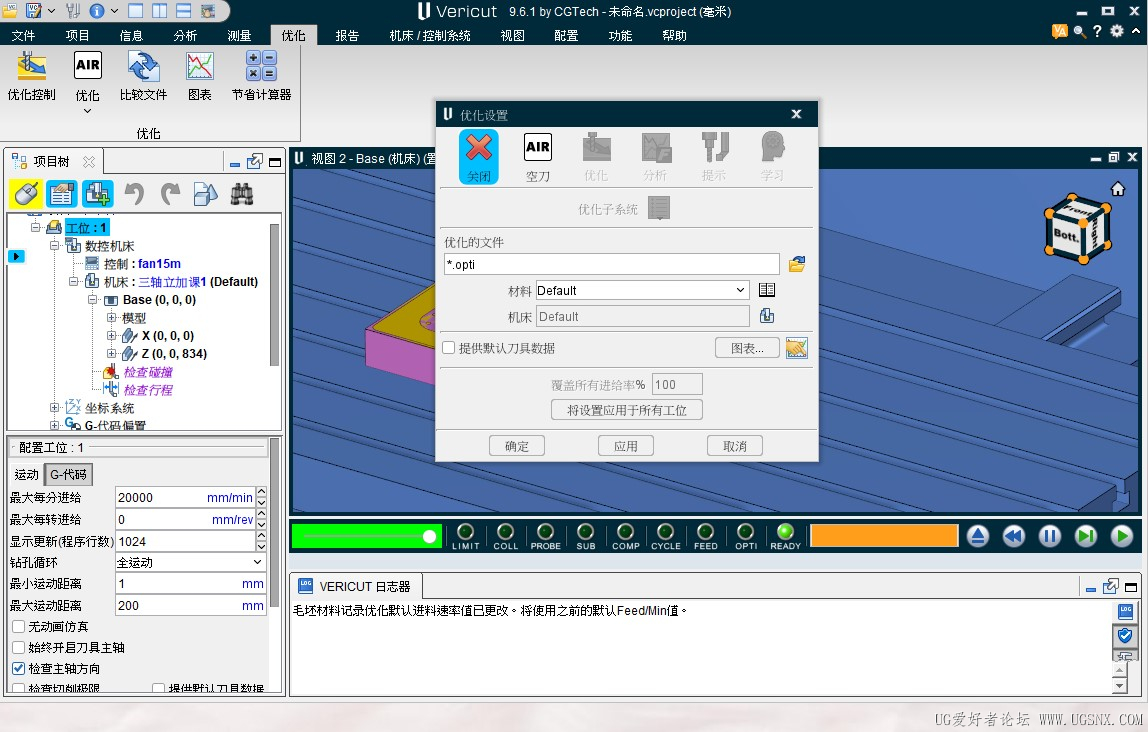Screen dimensions: 1148x732
Task: Open the 机床 / 控制系统 tab
Action: pos(430,35)
